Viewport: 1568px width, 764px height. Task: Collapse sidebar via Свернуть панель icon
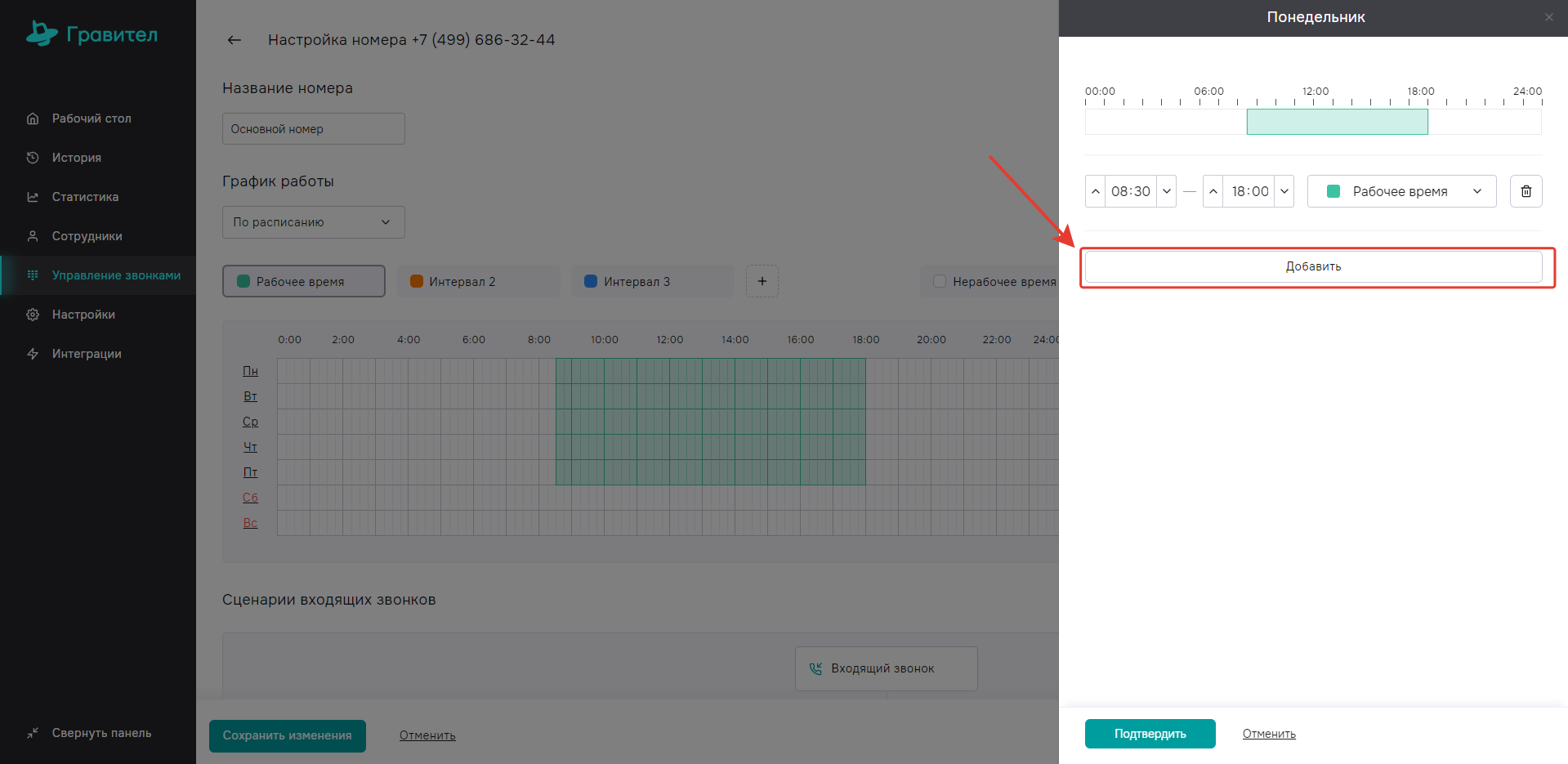[33, 733]
